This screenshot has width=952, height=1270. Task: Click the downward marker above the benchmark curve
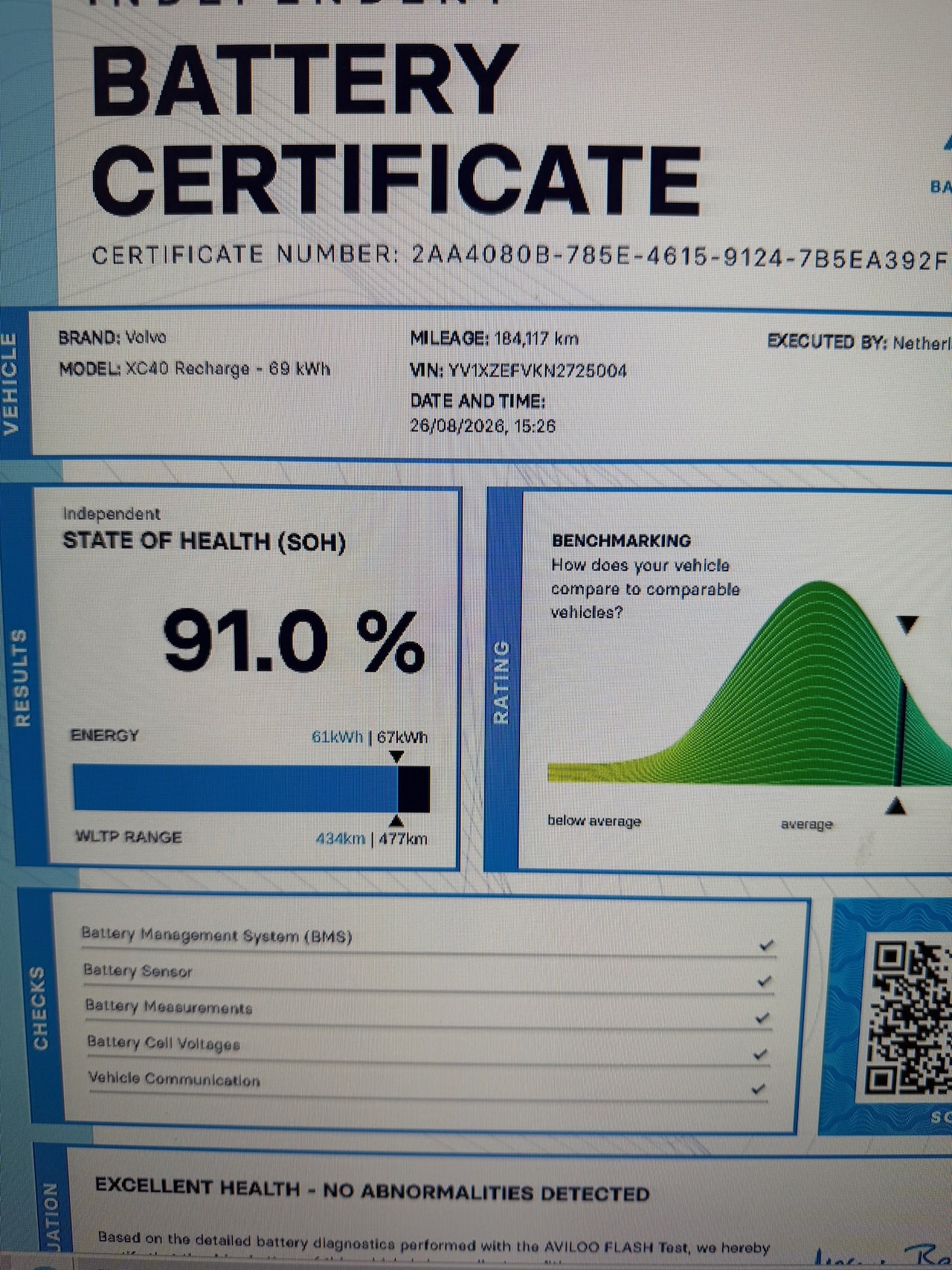point(907,624)
